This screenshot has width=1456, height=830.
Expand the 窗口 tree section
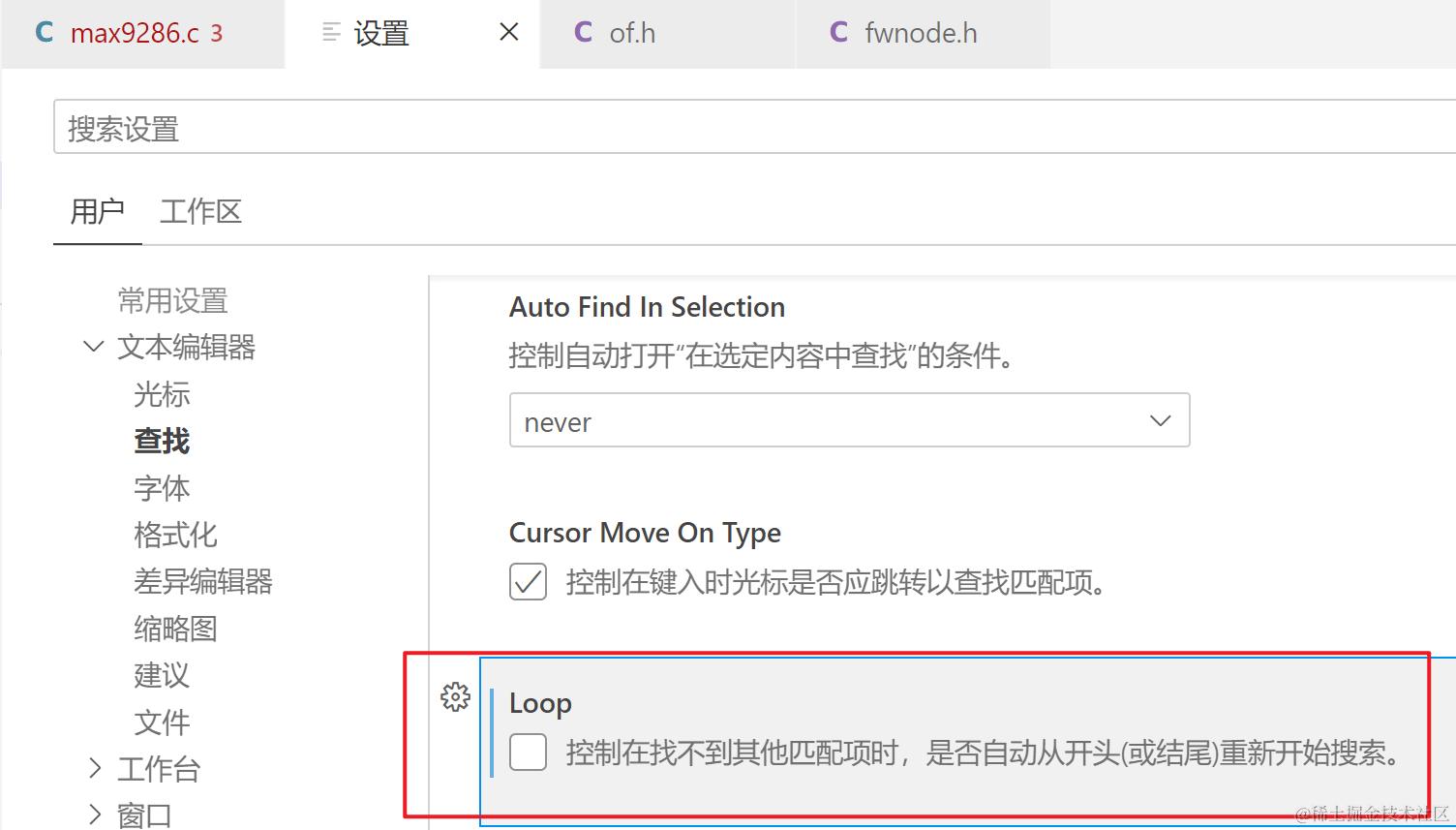(x=94, y=815)
